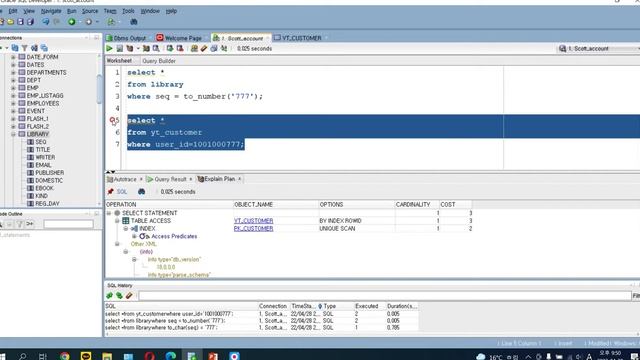Click the Run Script toolbar icon
The height and width of the screenshot is (360, 640).
[120, 49]
